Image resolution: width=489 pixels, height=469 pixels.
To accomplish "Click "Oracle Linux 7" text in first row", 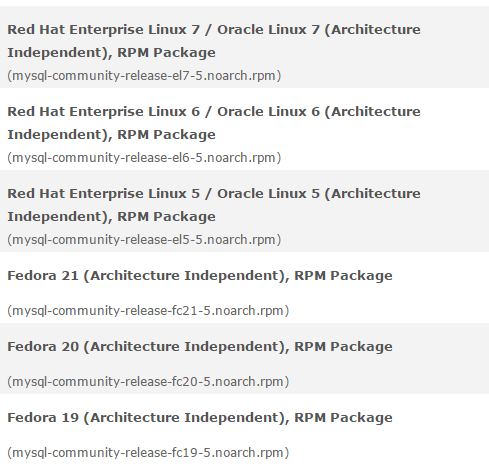I will tap(268, 30).
